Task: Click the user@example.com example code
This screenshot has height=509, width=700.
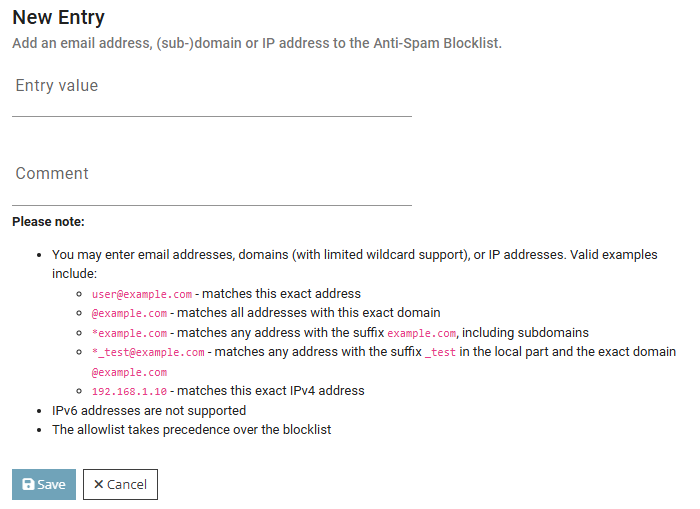Action: click(x=141, y=295)
